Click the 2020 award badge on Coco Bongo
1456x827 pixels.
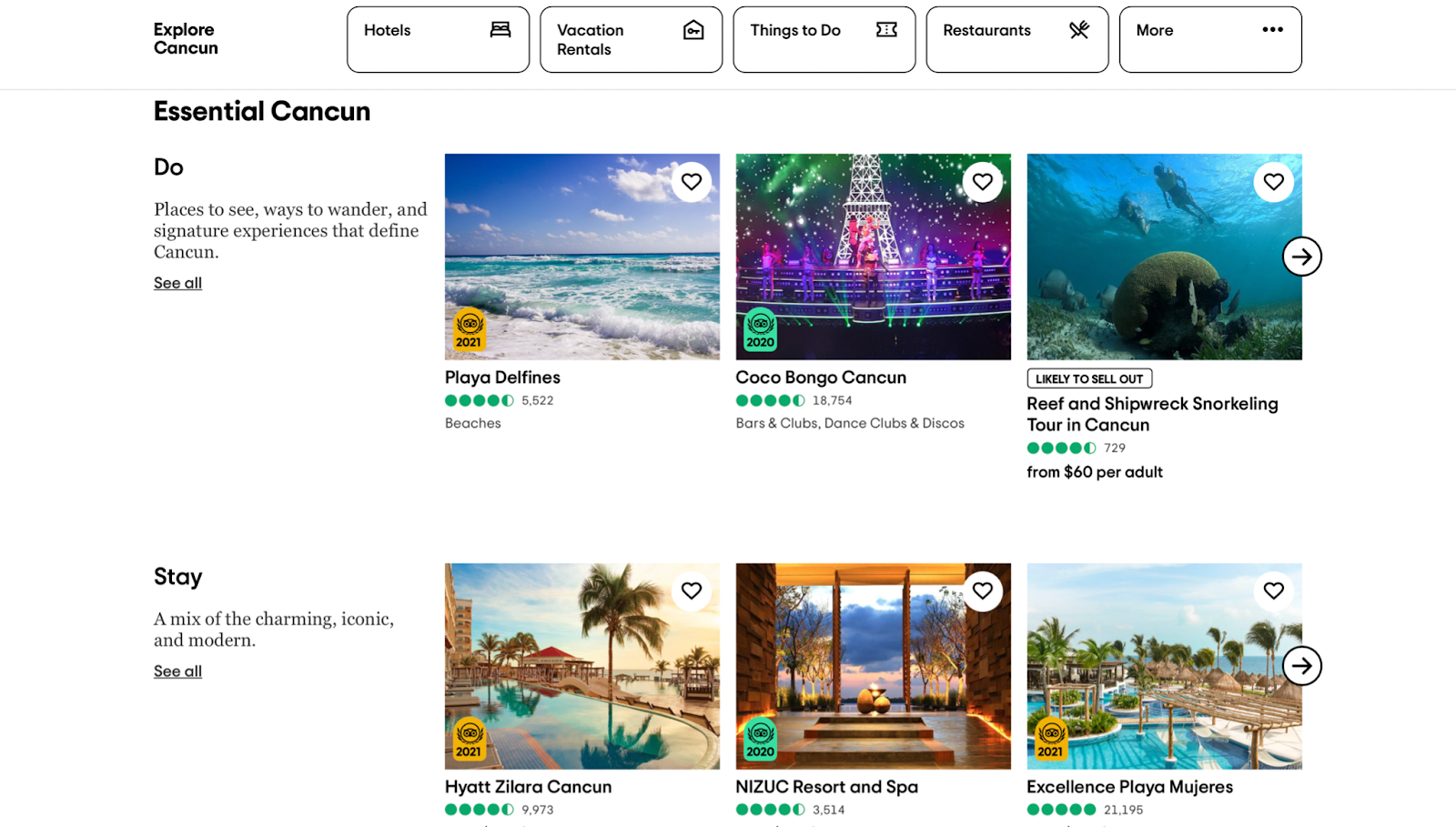(761, 329)
